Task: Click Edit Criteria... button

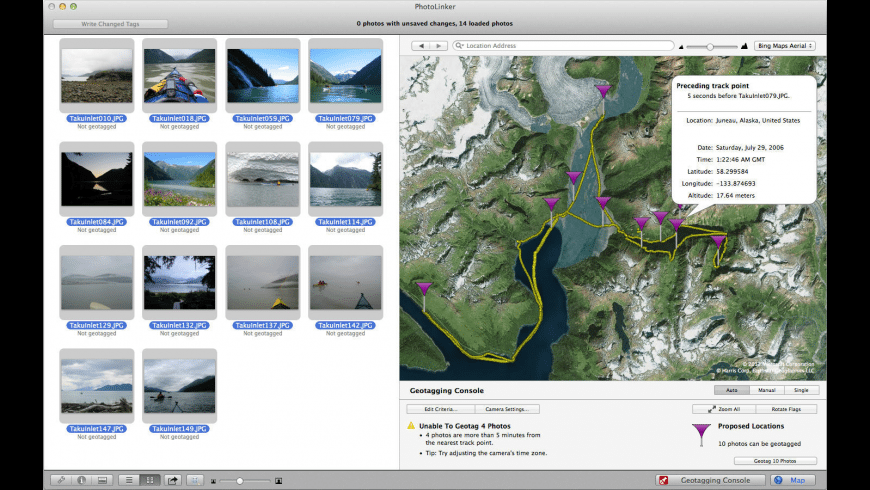Action: (x=441, y=409)
